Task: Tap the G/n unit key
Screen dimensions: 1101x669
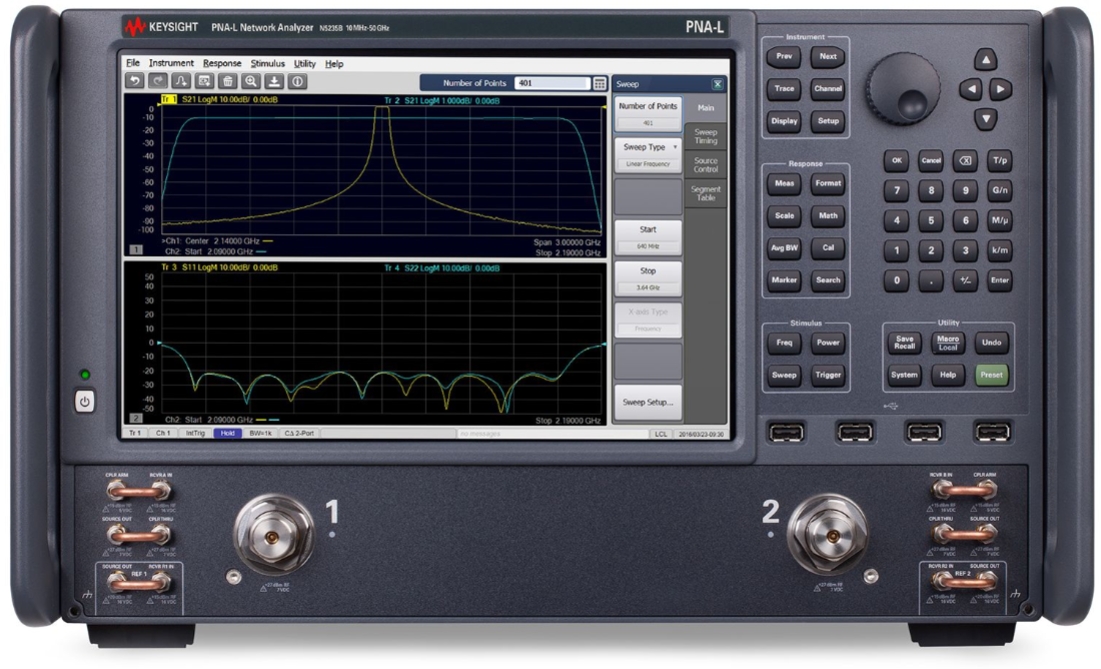Action: [1000, 190]
